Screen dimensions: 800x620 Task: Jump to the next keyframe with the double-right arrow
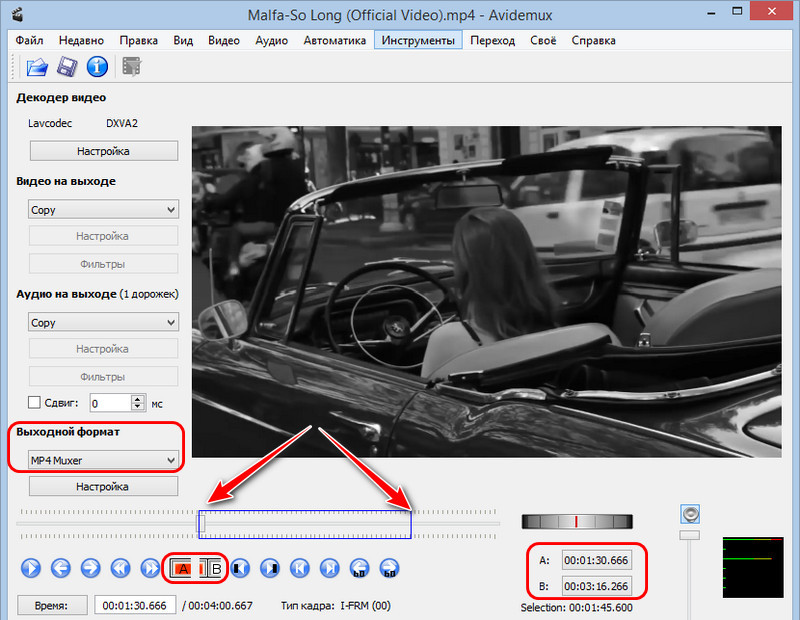[x=151, y=568]
